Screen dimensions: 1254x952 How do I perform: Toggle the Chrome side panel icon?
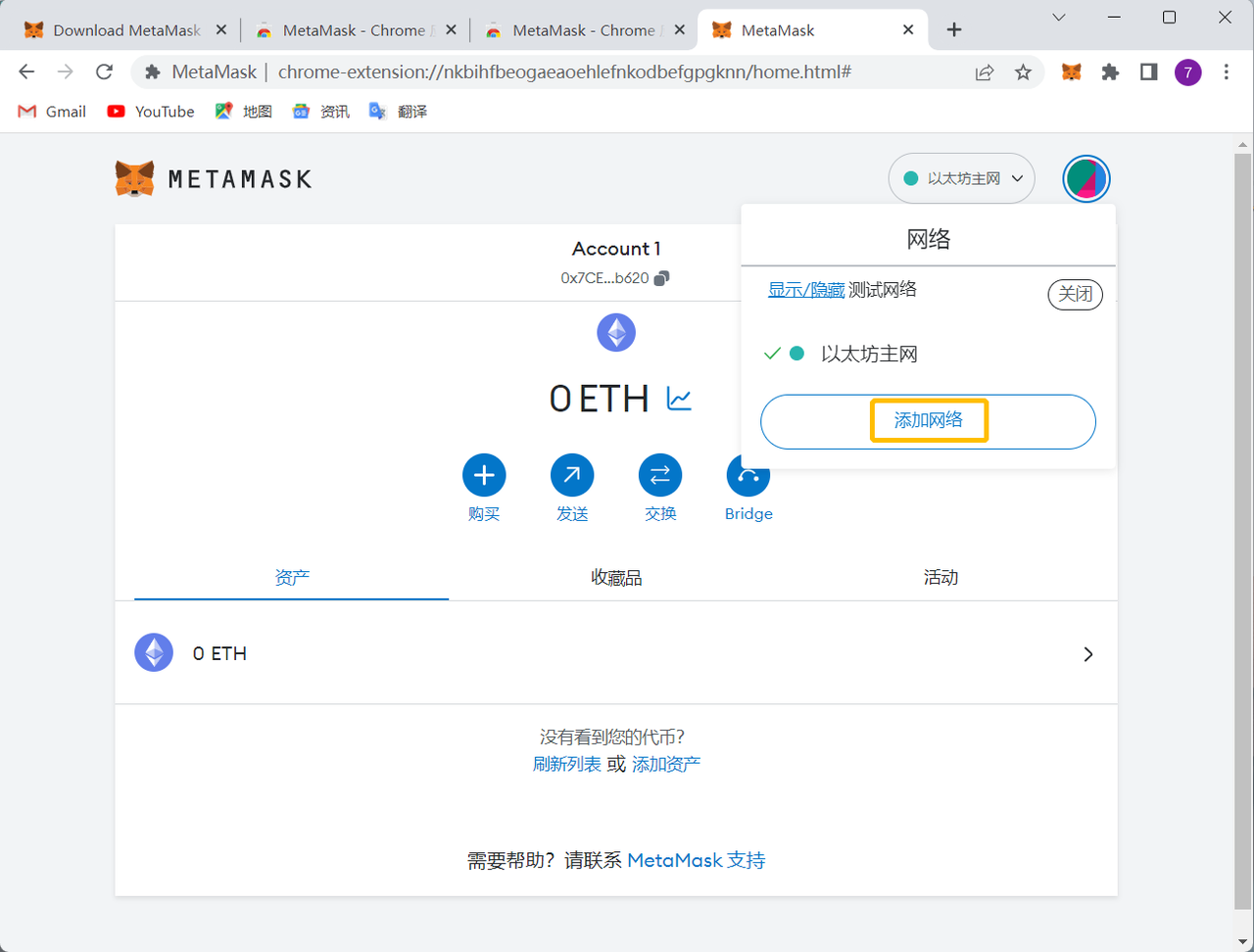pyautogui.click(x=1149, y=71)
